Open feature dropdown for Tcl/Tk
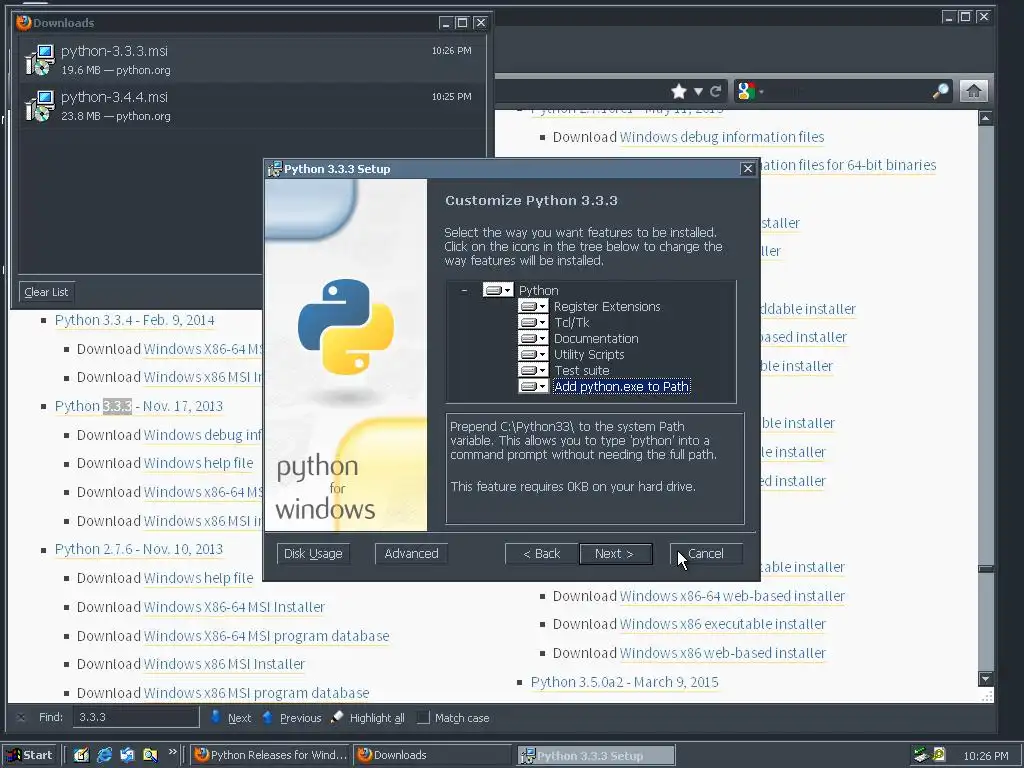Viewport: 1024px width, 768px height. [x=533, y=322]
